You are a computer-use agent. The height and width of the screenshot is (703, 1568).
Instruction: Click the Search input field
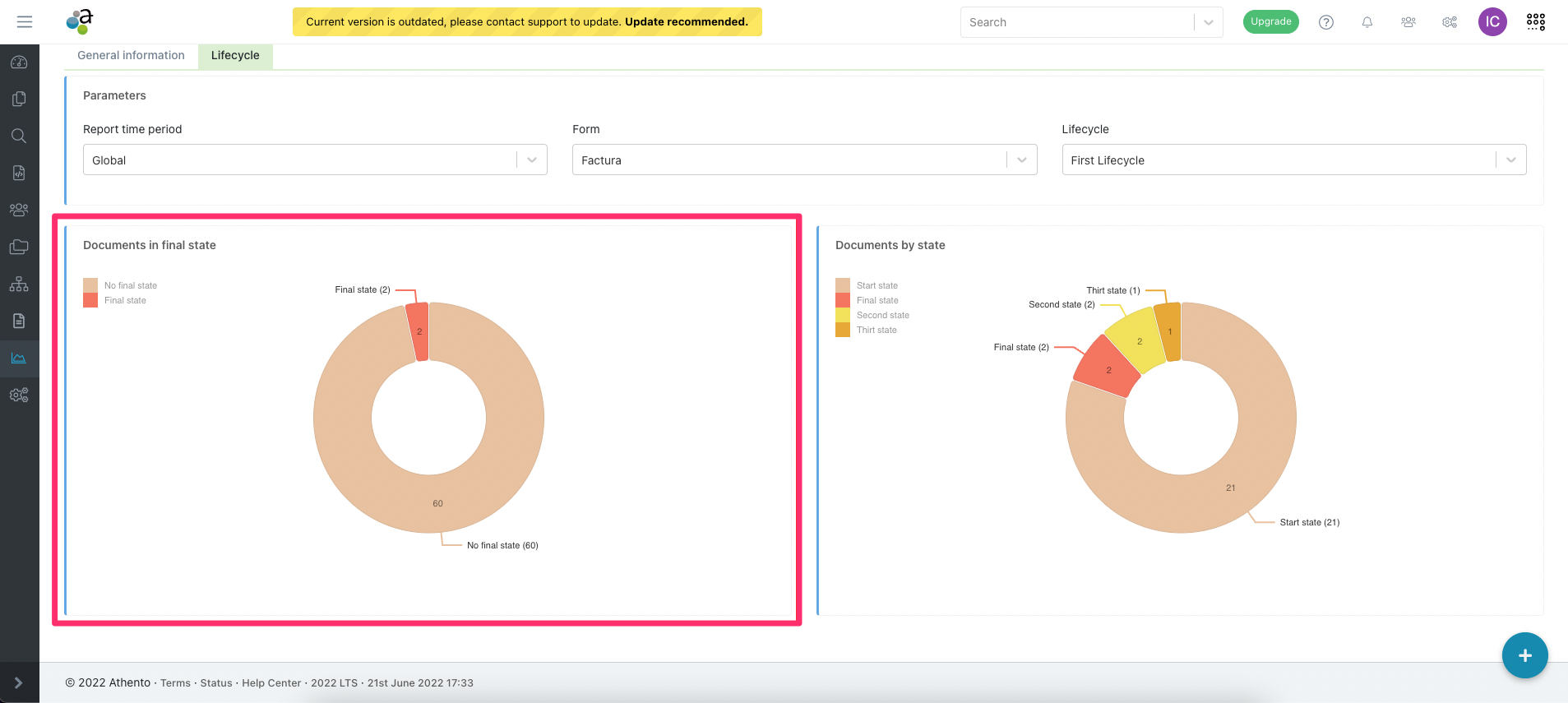click(1077, 22)
